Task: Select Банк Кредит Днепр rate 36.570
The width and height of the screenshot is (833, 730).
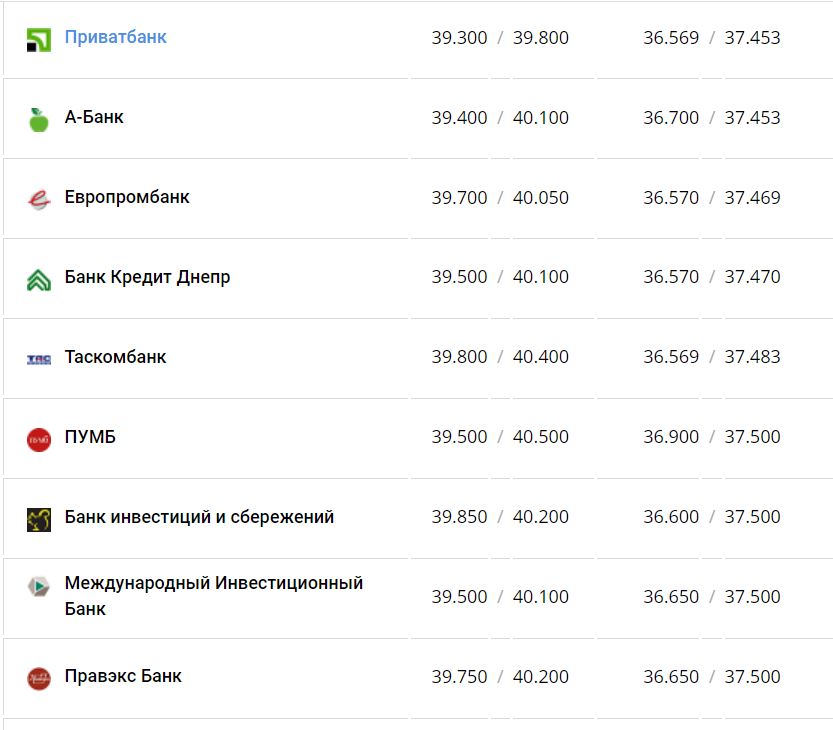Action: coord(671,277)
